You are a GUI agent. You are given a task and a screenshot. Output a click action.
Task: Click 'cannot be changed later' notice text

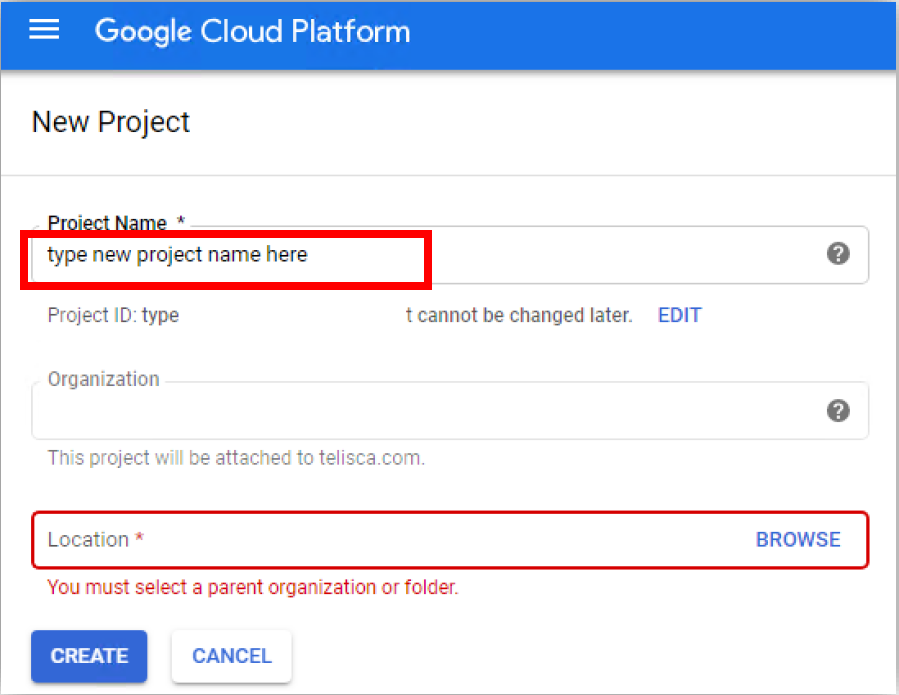tap(520, 315)
